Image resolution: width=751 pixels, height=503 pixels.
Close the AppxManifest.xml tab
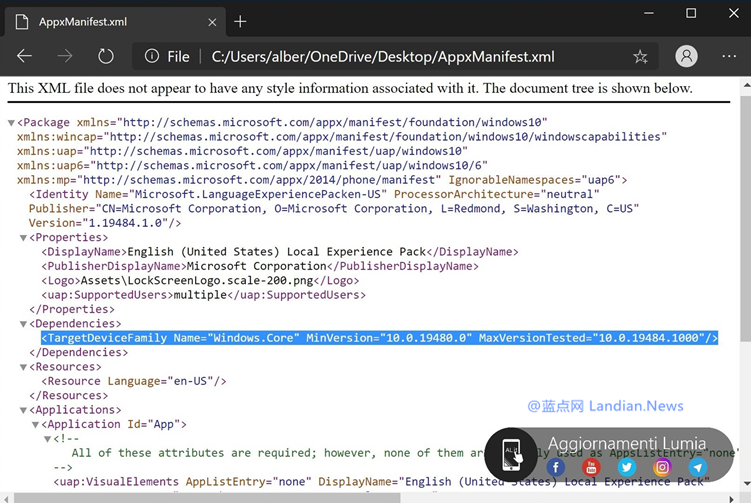tap(212, 21)
